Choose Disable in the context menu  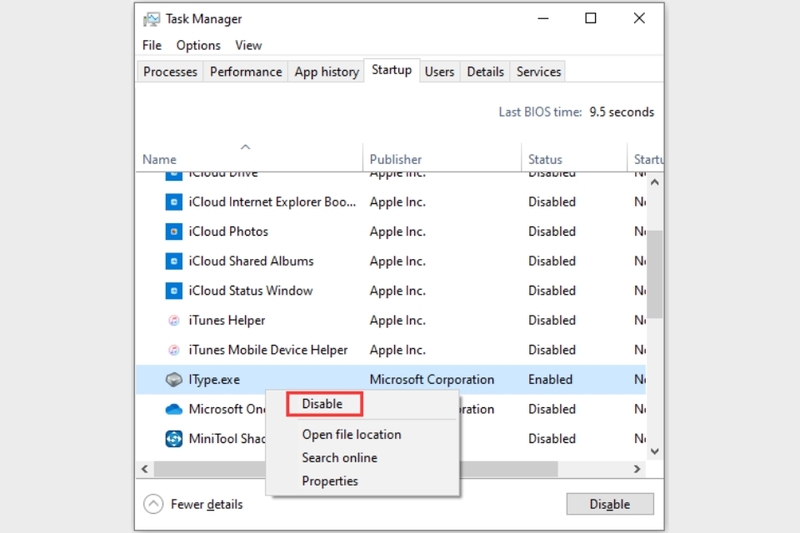(324, 404)
